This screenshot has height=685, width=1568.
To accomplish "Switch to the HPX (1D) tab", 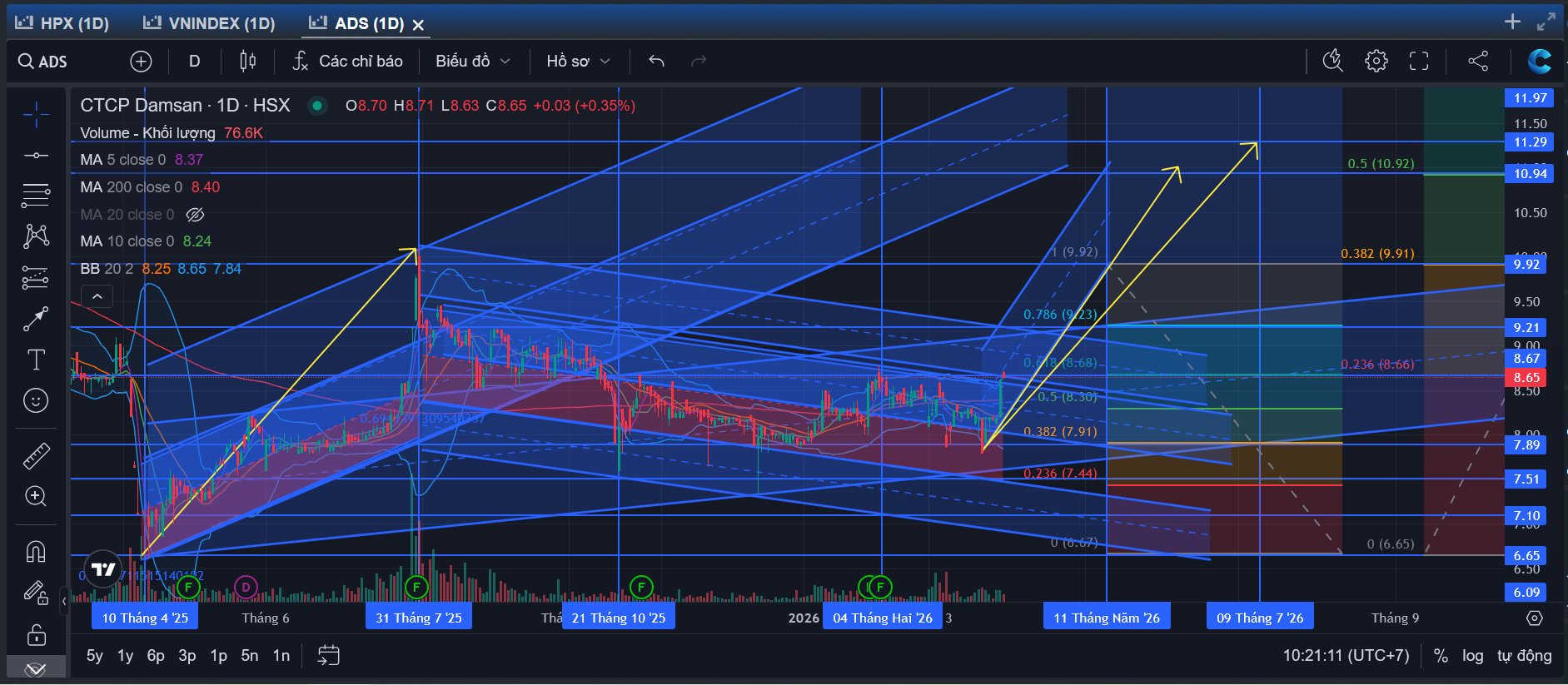I will 62,23.
